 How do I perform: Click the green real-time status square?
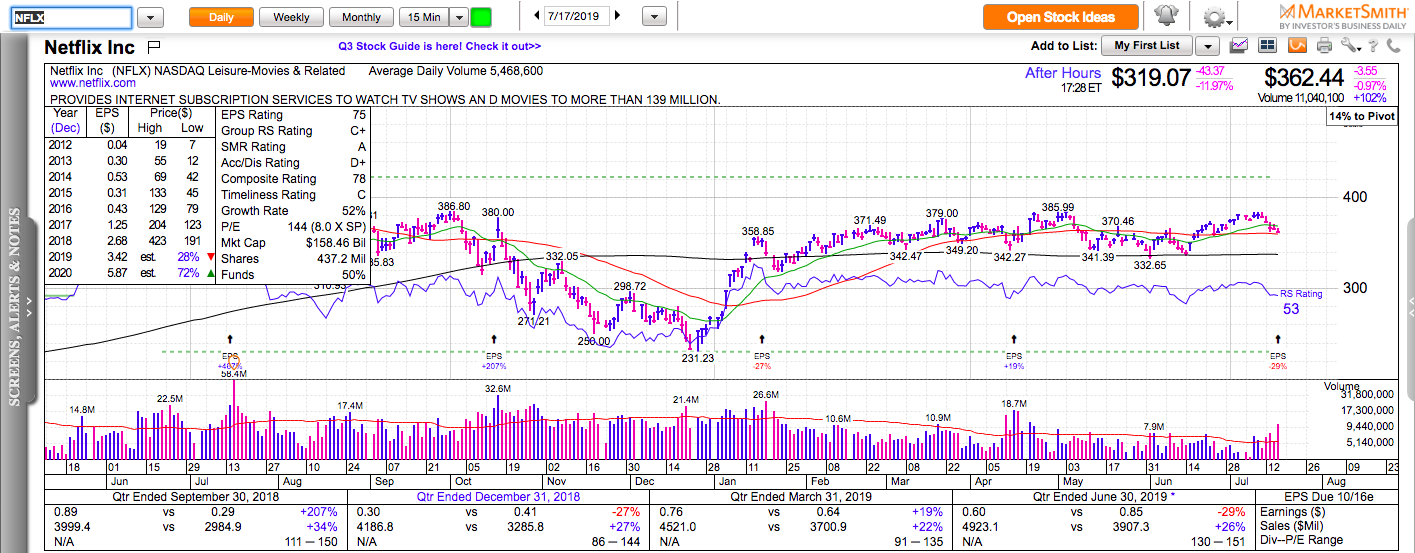coord(481,17)
